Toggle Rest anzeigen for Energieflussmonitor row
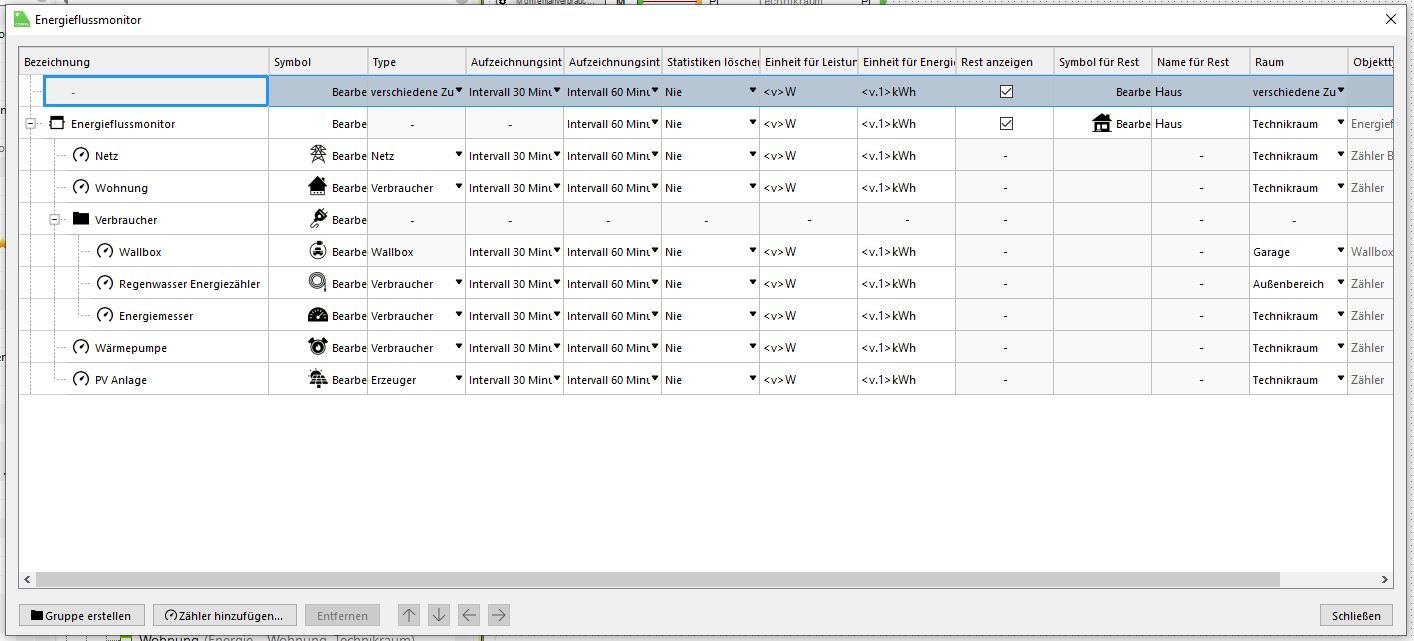Screen dimensions: 1414x641 [1006, 123]
